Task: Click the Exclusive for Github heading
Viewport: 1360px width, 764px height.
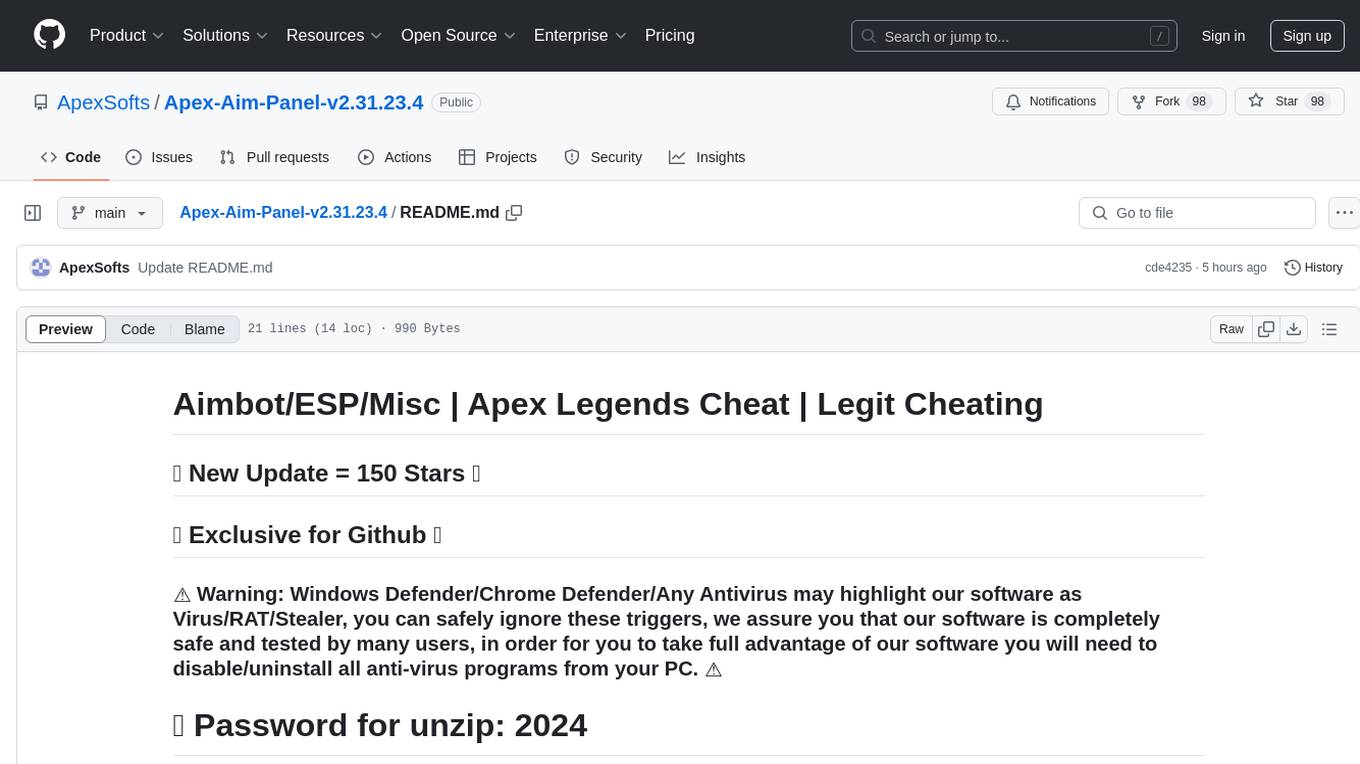Action: (307, 535)
